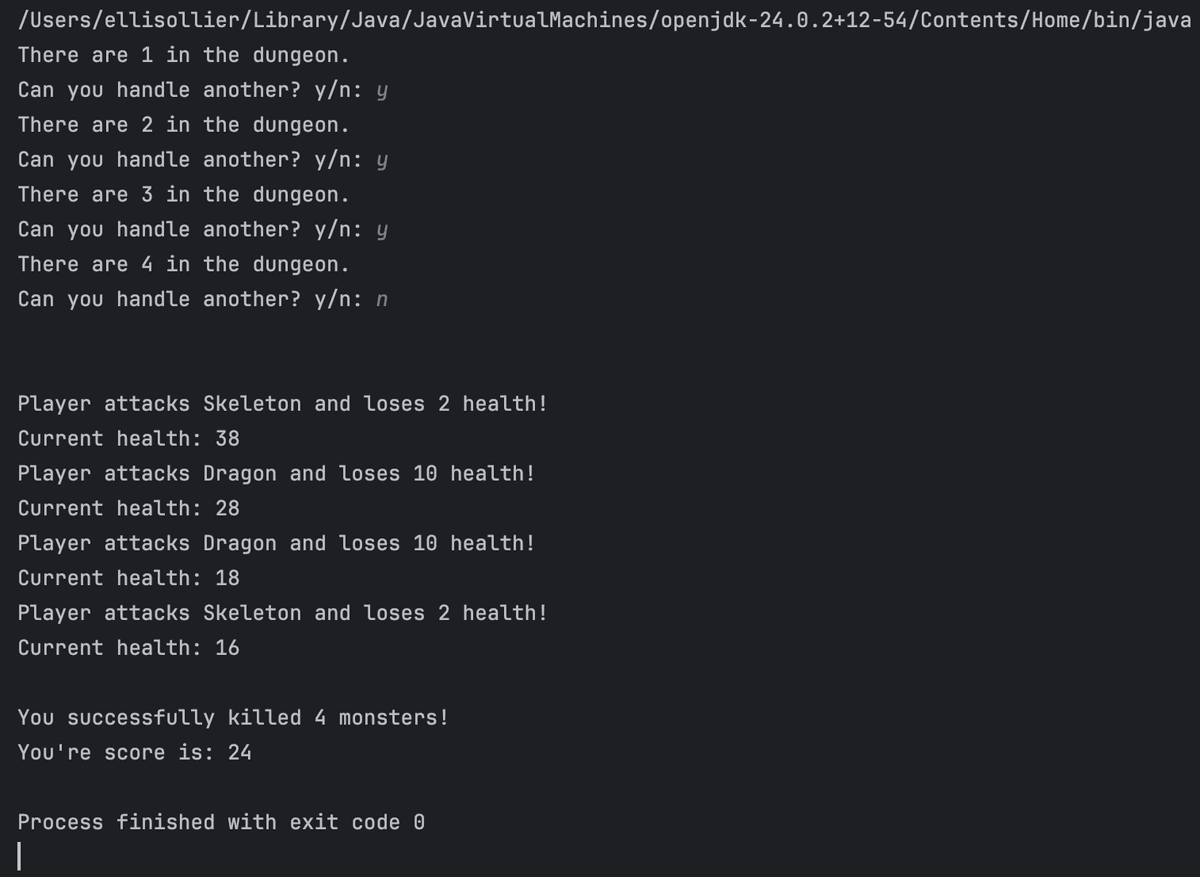Click the "Current health: 18" line
This screenshot has width=1200, height=877.
coord(129,578)
